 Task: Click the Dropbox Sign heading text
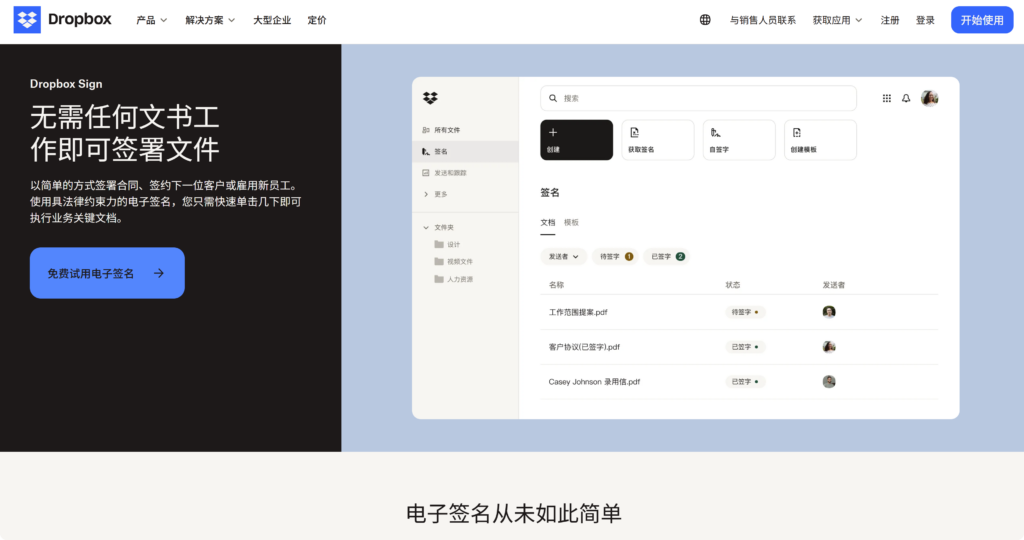[x=66, y=84]
